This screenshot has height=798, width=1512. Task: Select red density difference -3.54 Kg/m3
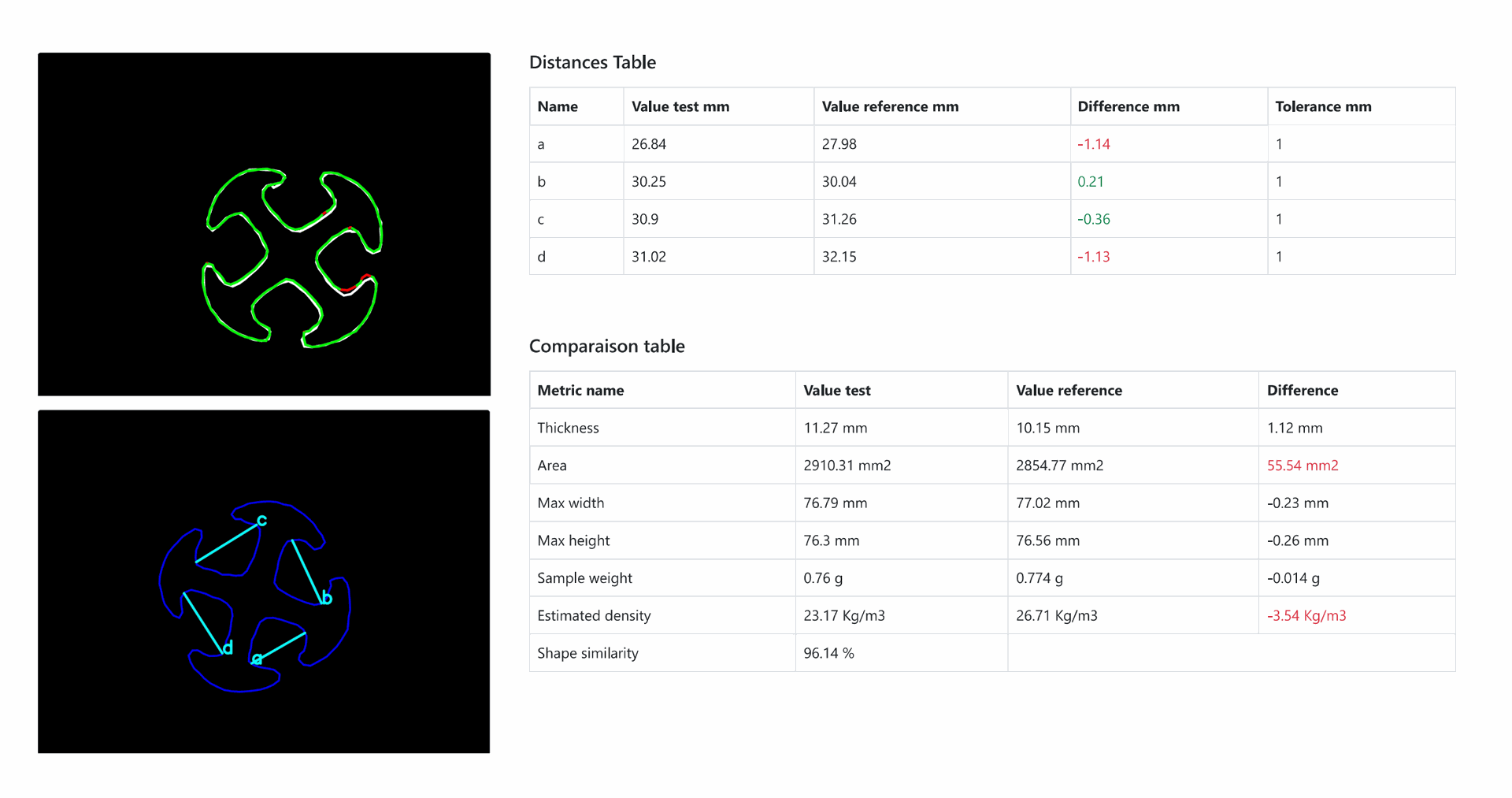(1306, 615)
